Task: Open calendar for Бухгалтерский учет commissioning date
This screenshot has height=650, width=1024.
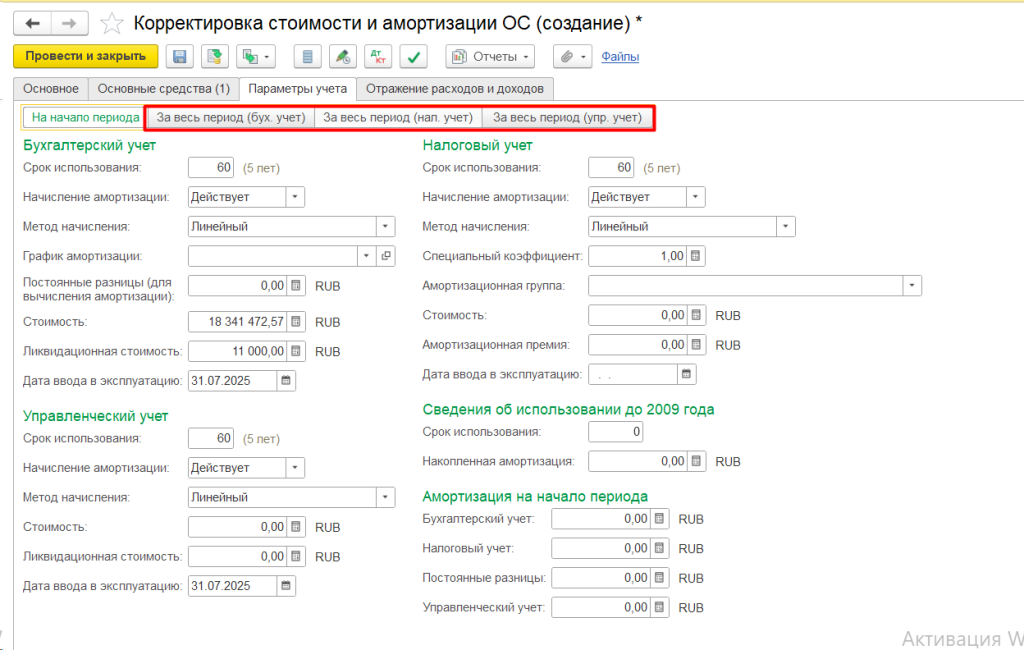Action: 287,381
